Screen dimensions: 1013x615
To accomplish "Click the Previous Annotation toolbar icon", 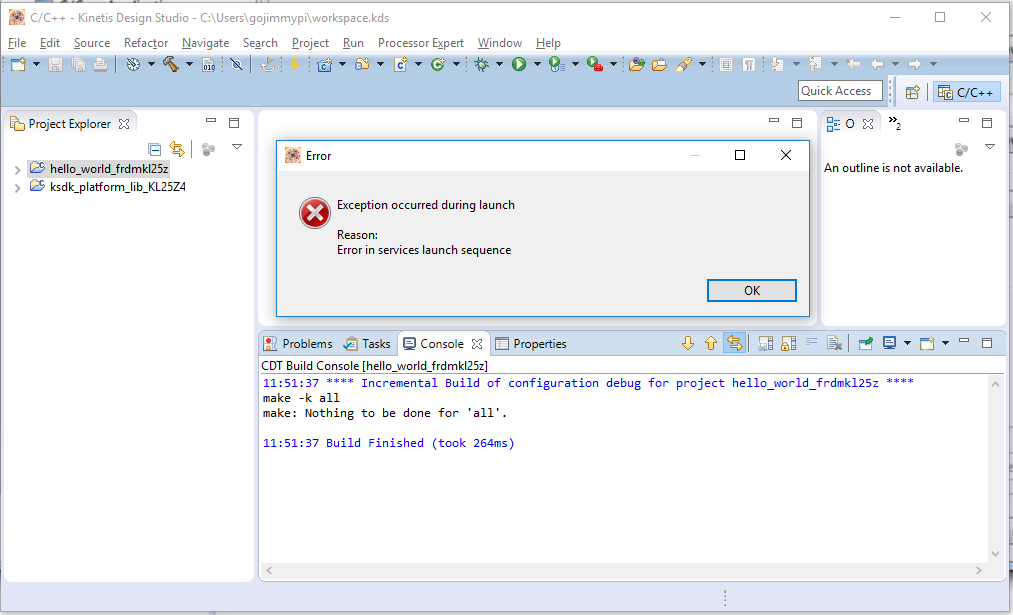I will [815, 64].
